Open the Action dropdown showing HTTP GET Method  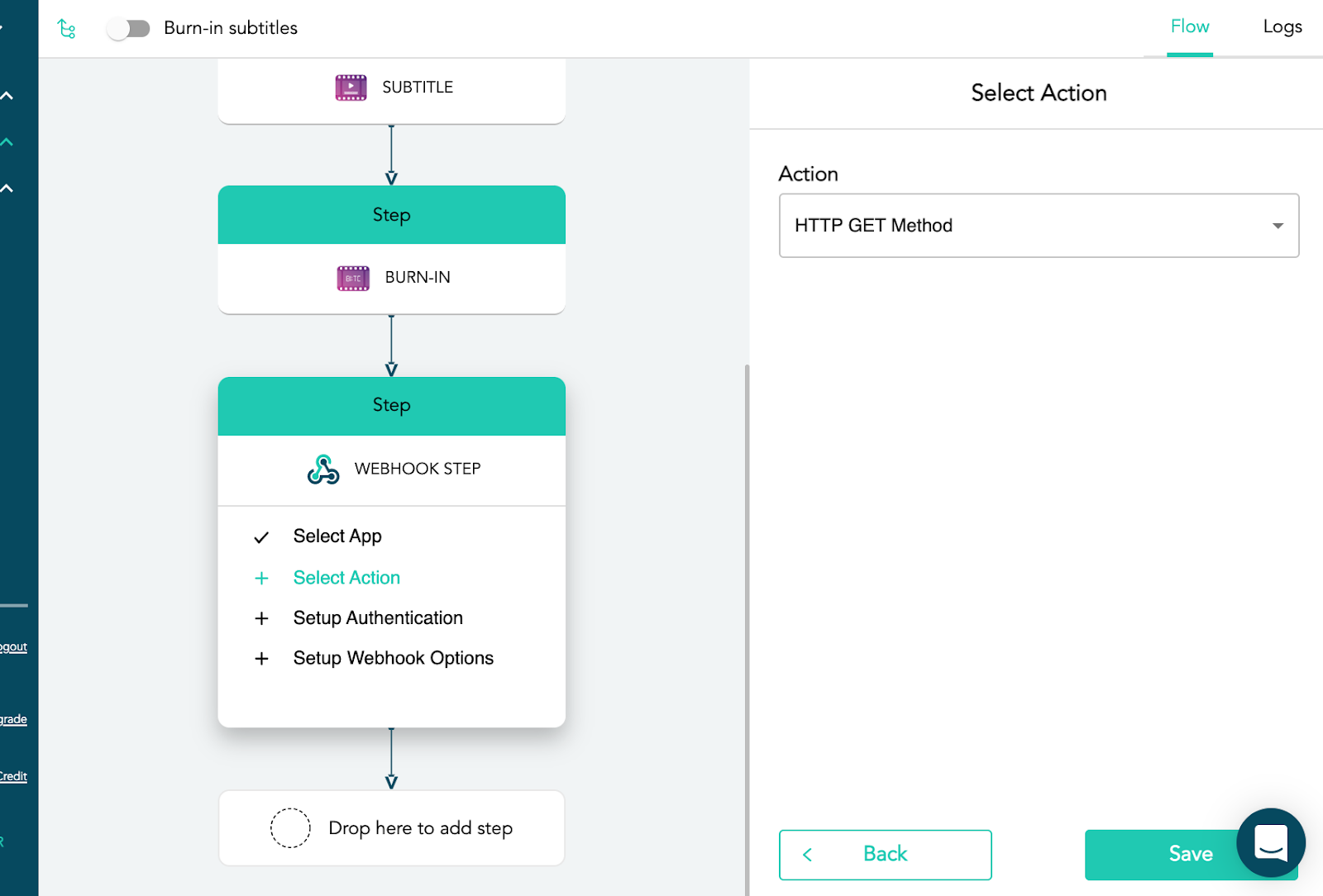(x=1039, y=226)
